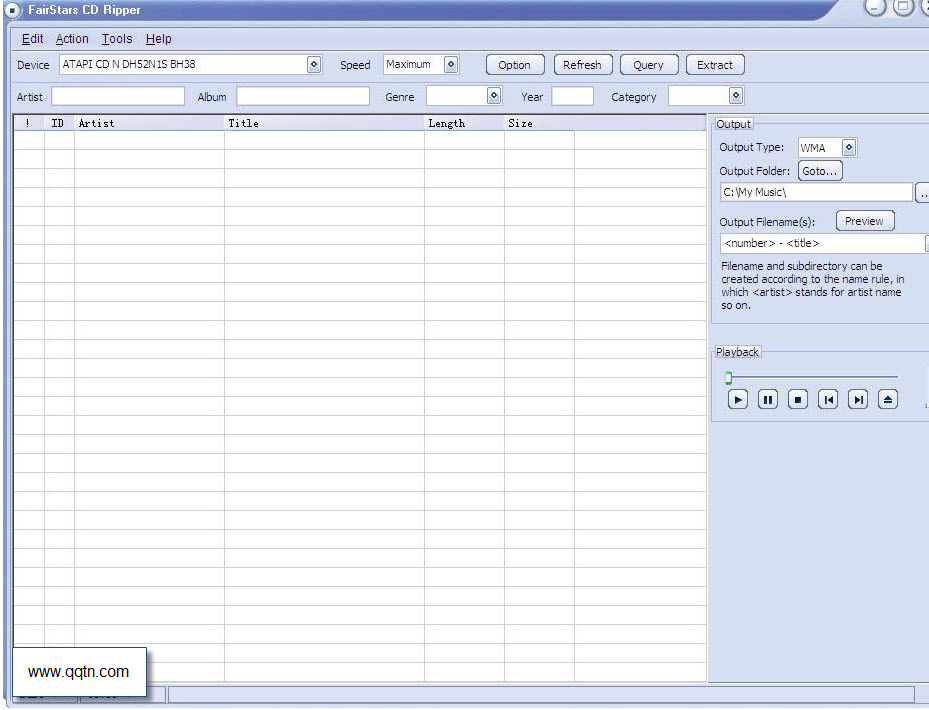Skip to next track icon
929x710 pixels.
(x=858, y=400)
